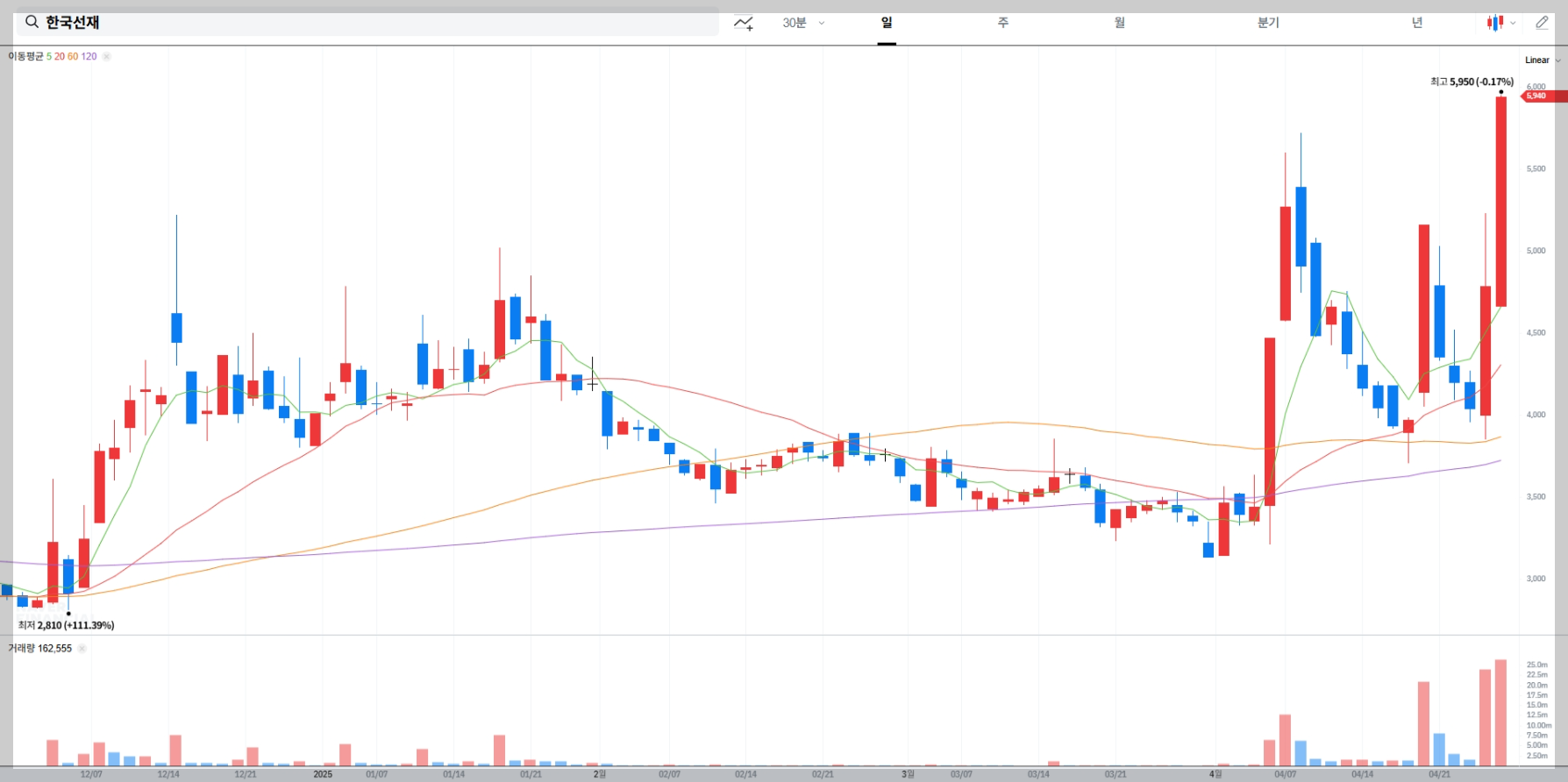
Task: Click the 04/07 date axis label
Action: pos(1286,774)
